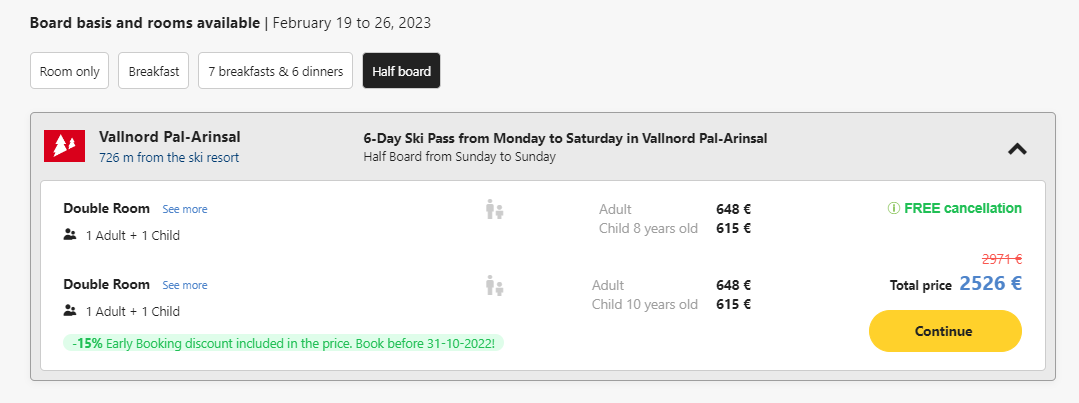Screen dimensions: 1079x403
Task: Select the Breakfast board option
Action: click(x=153, y=71)
